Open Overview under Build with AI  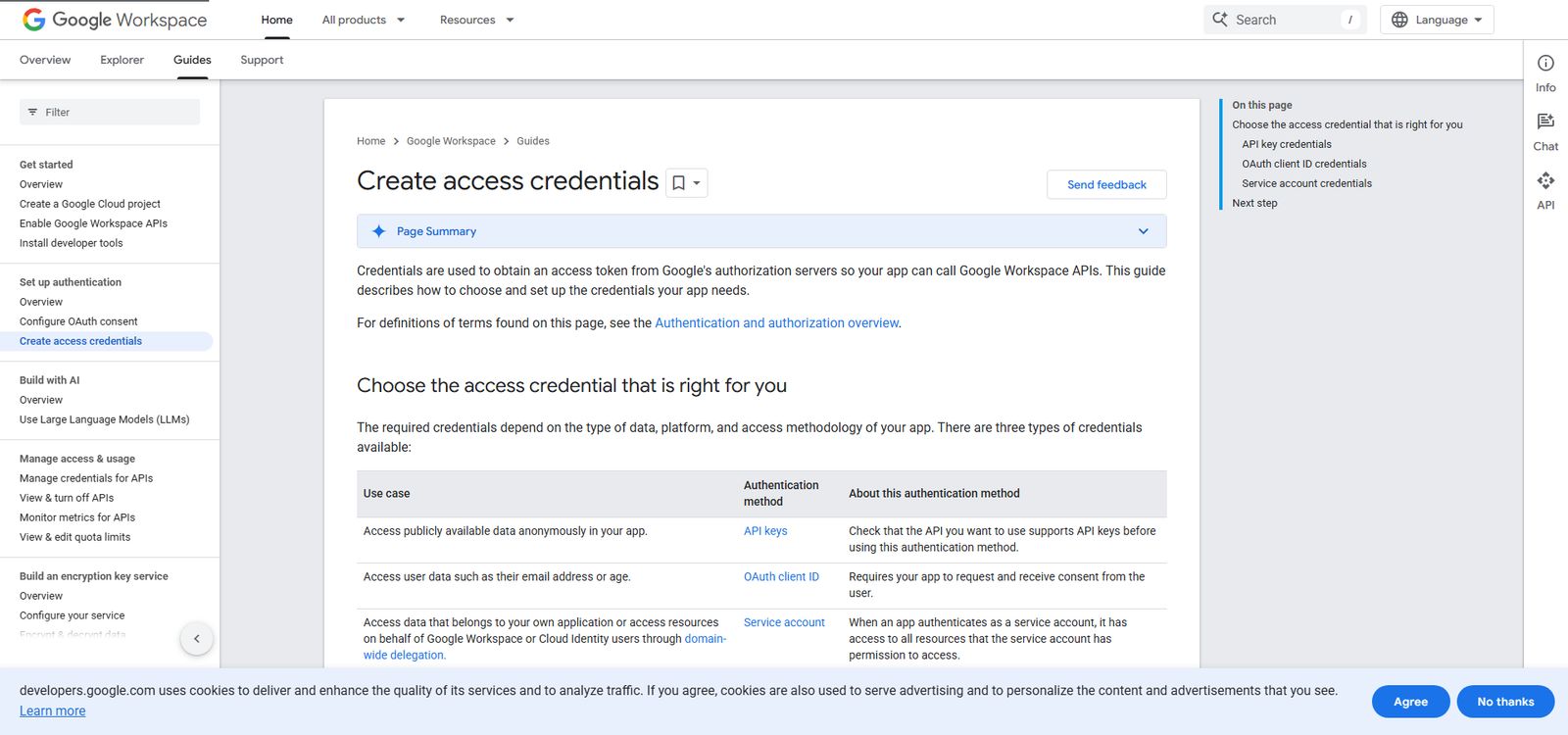pos(41,400)
